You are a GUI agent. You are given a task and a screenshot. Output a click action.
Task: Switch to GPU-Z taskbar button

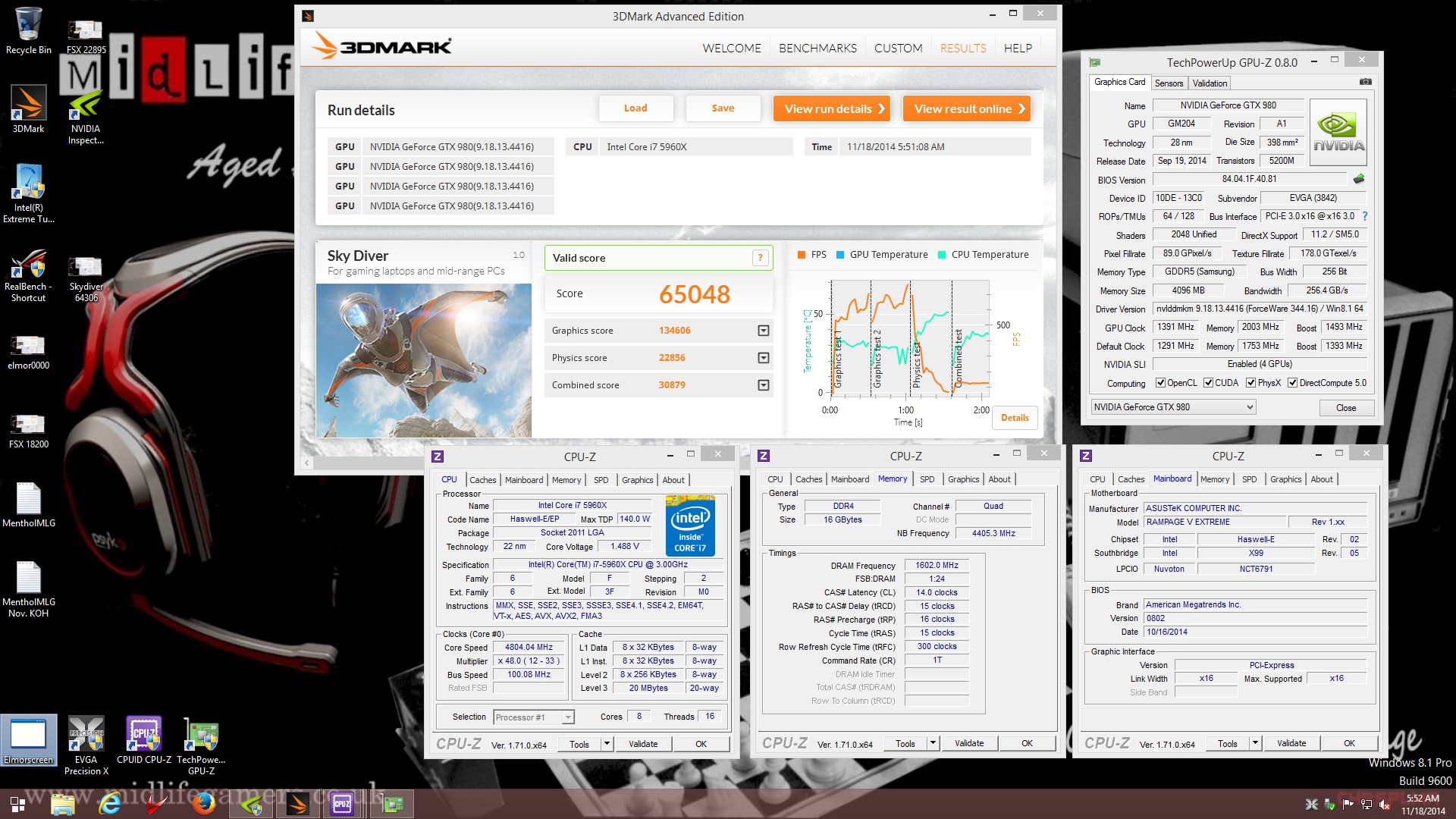[392, 804]
